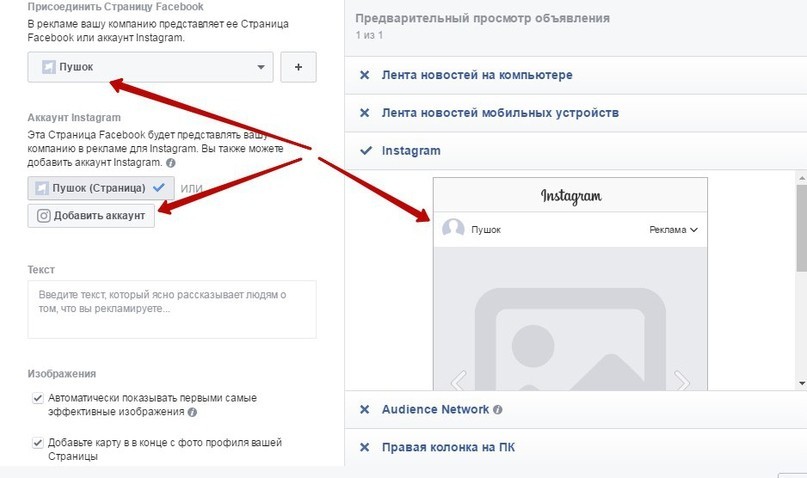Click the Пушок page icon in dropdown
Screen dimensions: 807x478
(x=48, y=67)
